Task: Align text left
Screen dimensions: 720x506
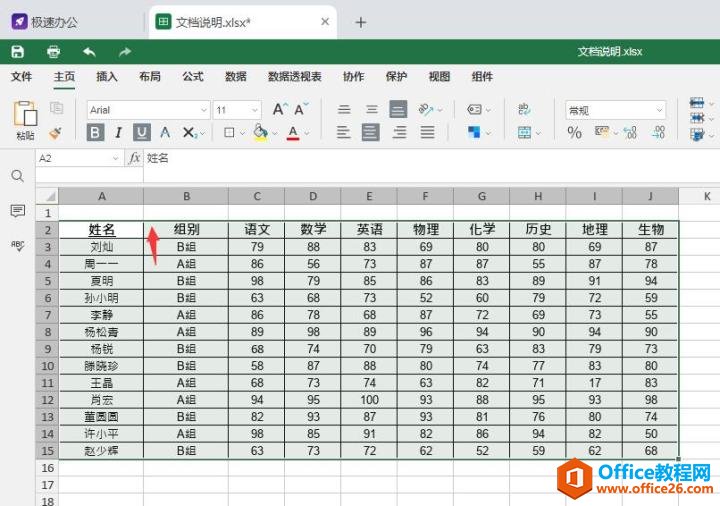Action: (343, 132)
